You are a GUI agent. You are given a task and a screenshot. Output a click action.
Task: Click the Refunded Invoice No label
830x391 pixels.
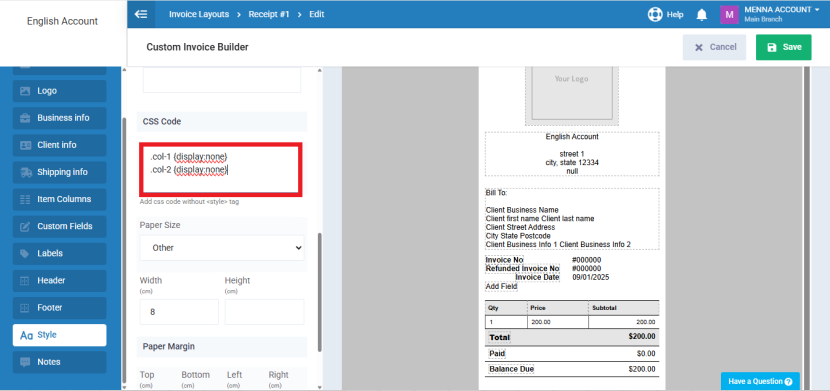(x=522, y=269)
